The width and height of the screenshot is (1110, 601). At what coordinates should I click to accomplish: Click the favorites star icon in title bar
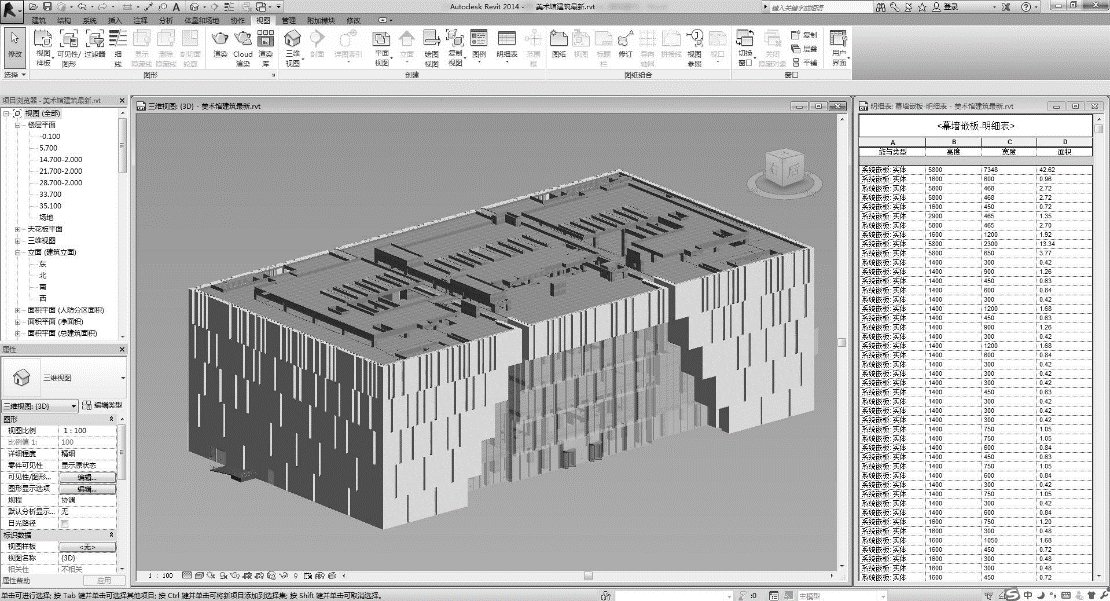click(x=922, y=6)
